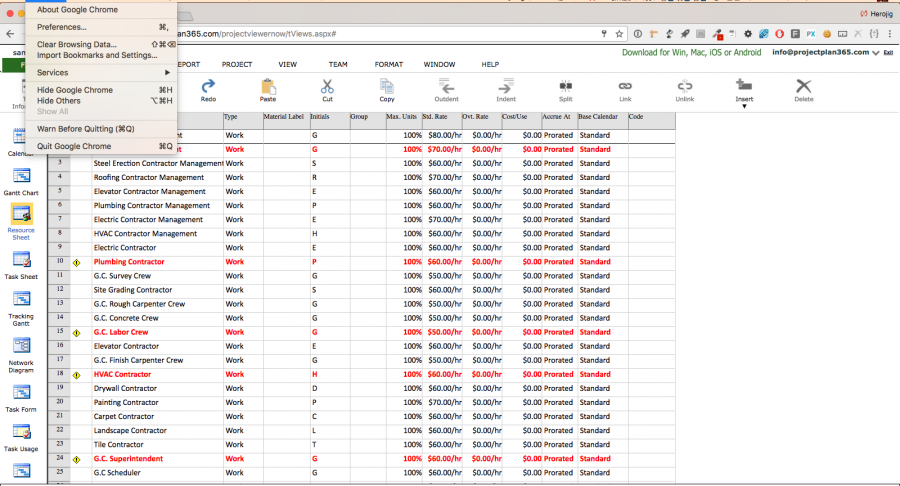This screenshot has width=900, height=486.
Task: Open the Chrome three-dot menu
Action: click(890, 34)
